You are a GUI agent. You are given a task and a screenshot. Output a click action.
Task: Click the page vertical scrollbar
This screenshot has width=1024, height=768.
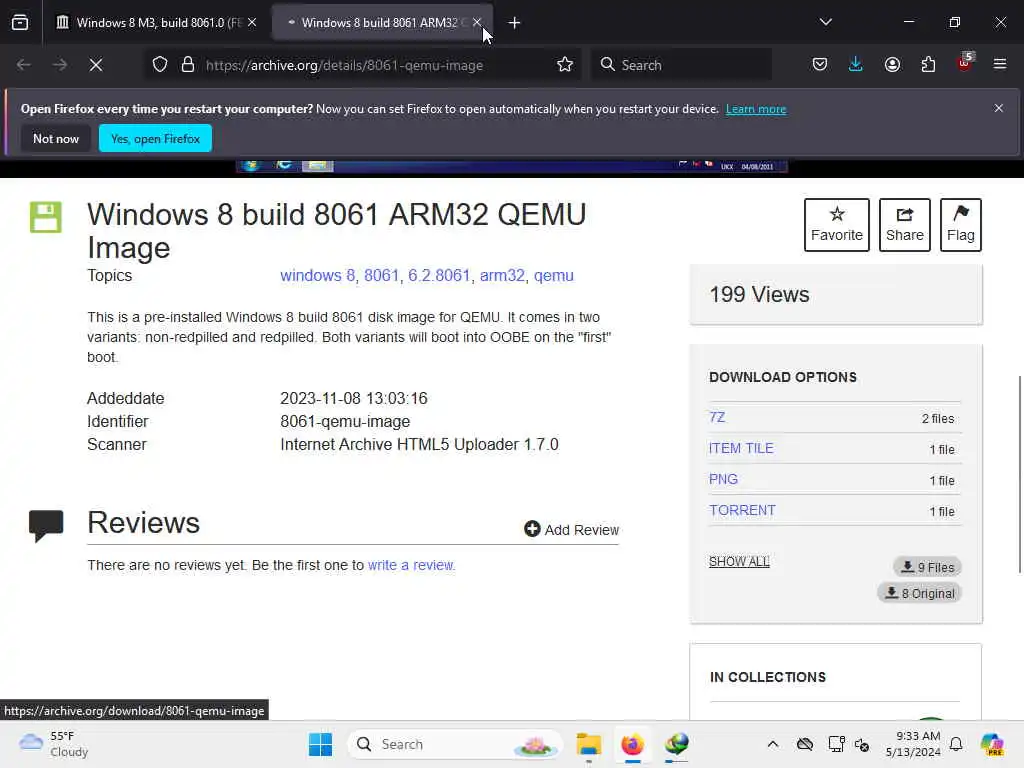[1019, 475]
